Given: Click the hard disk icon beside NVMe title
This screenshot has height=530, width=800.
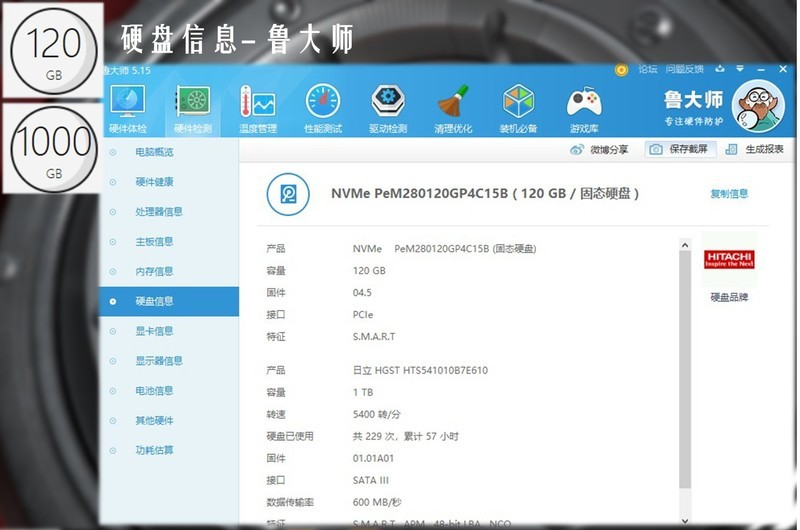Looking at the screenshot, I should coord(288,194).
